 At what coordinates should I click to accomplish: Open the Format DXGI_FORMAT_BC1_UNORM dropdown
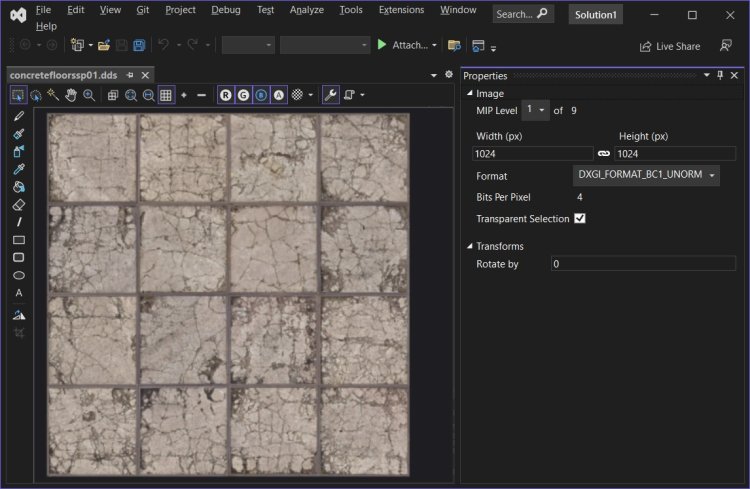pyautogui.click(x=647, y=176)
